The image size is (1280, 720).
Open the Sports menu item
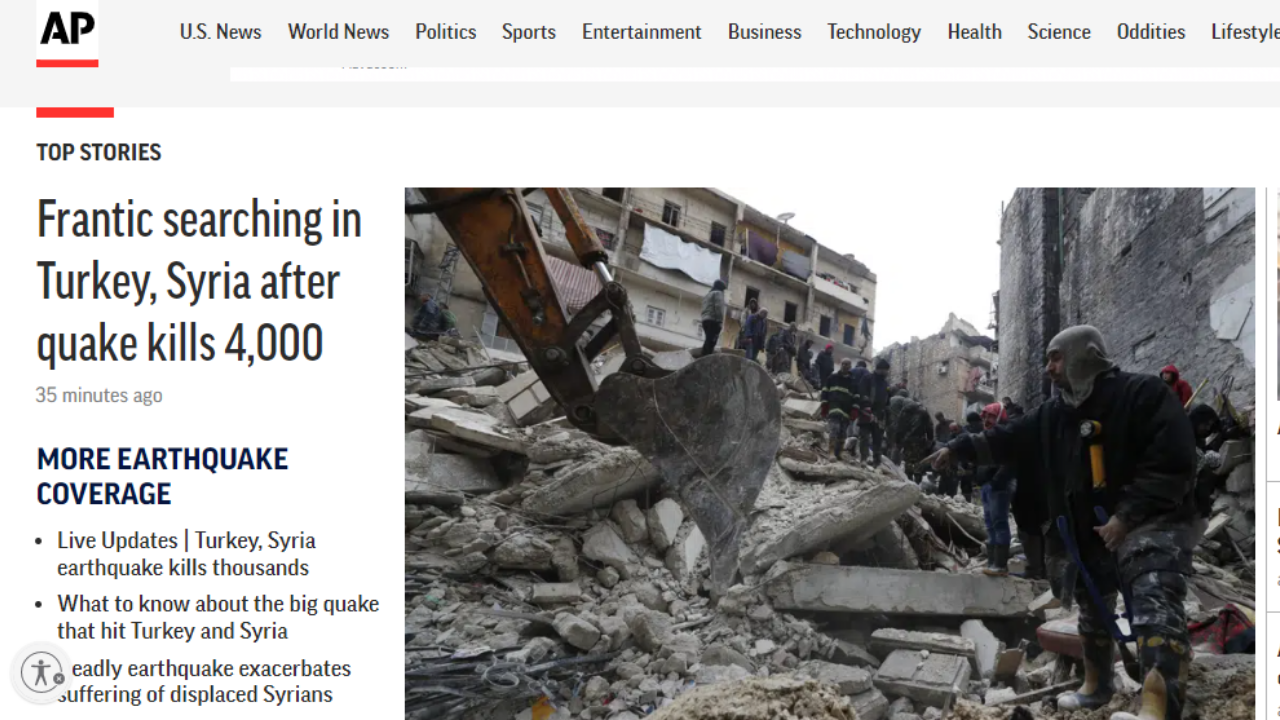click(x=529, y=32)
